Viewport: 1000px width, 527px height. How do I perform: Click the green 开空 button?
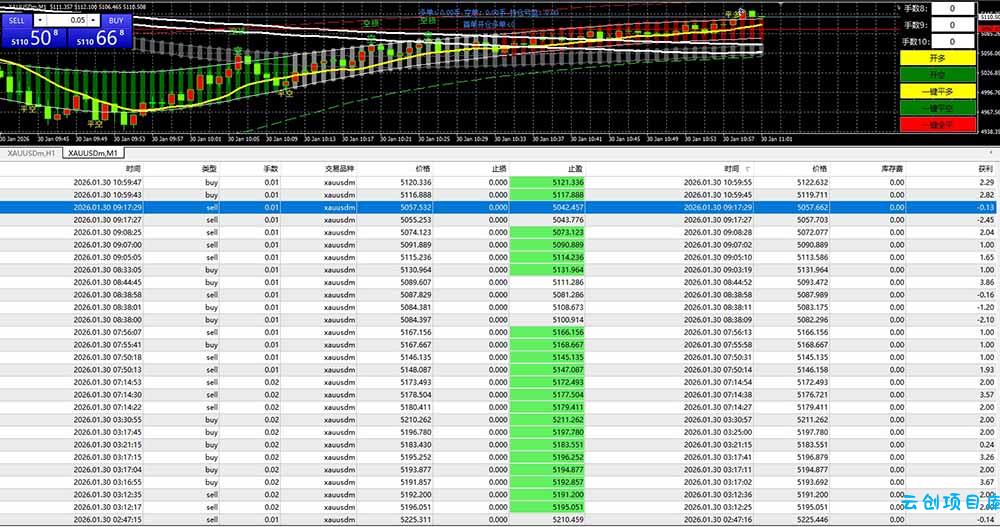(938, 75)
